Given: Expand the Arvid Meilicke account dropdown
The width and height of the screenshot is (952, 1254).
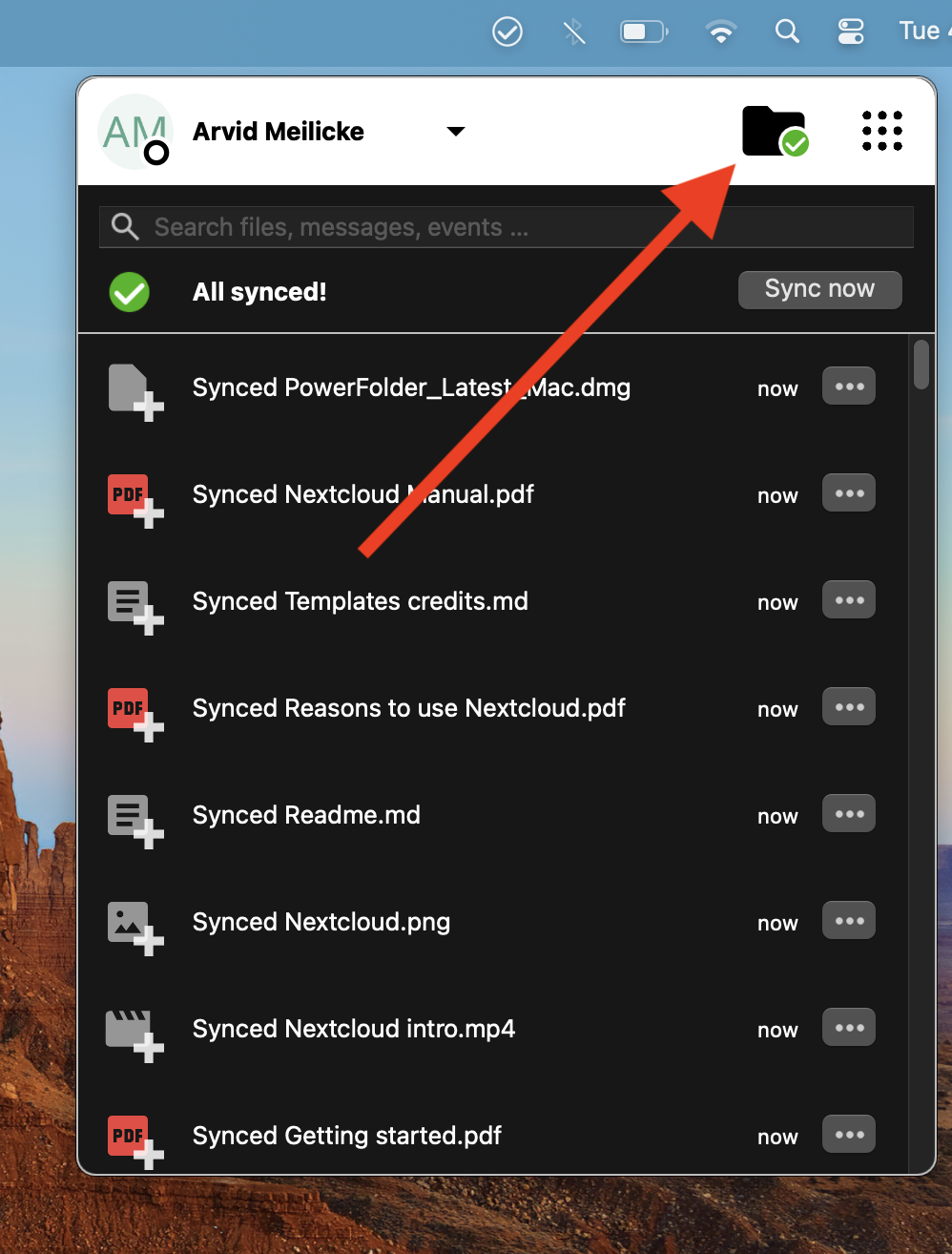Looking at the screenshot, I should (x=456, y=131).
